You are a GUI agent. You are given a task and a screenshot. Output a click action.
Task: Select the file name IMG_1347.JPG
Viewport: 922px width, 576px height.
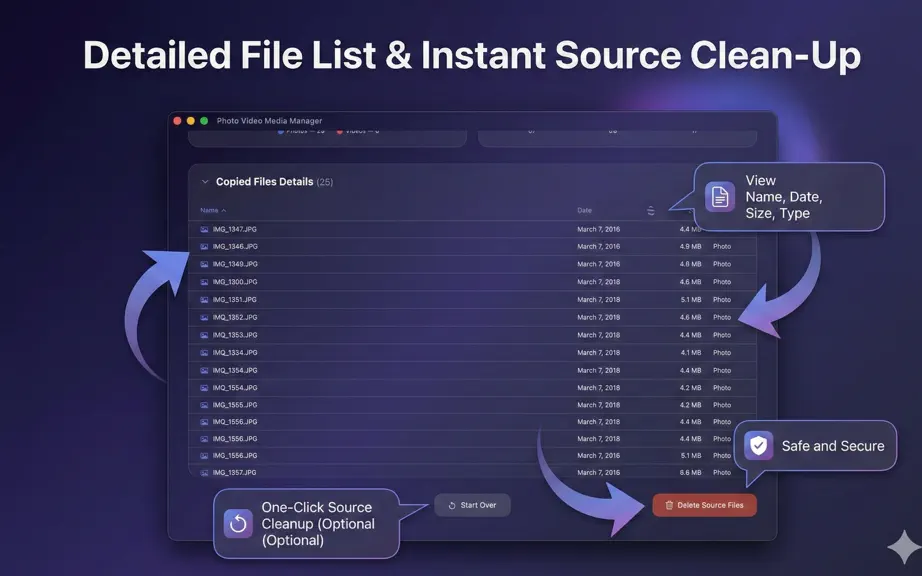click(235, 230)
